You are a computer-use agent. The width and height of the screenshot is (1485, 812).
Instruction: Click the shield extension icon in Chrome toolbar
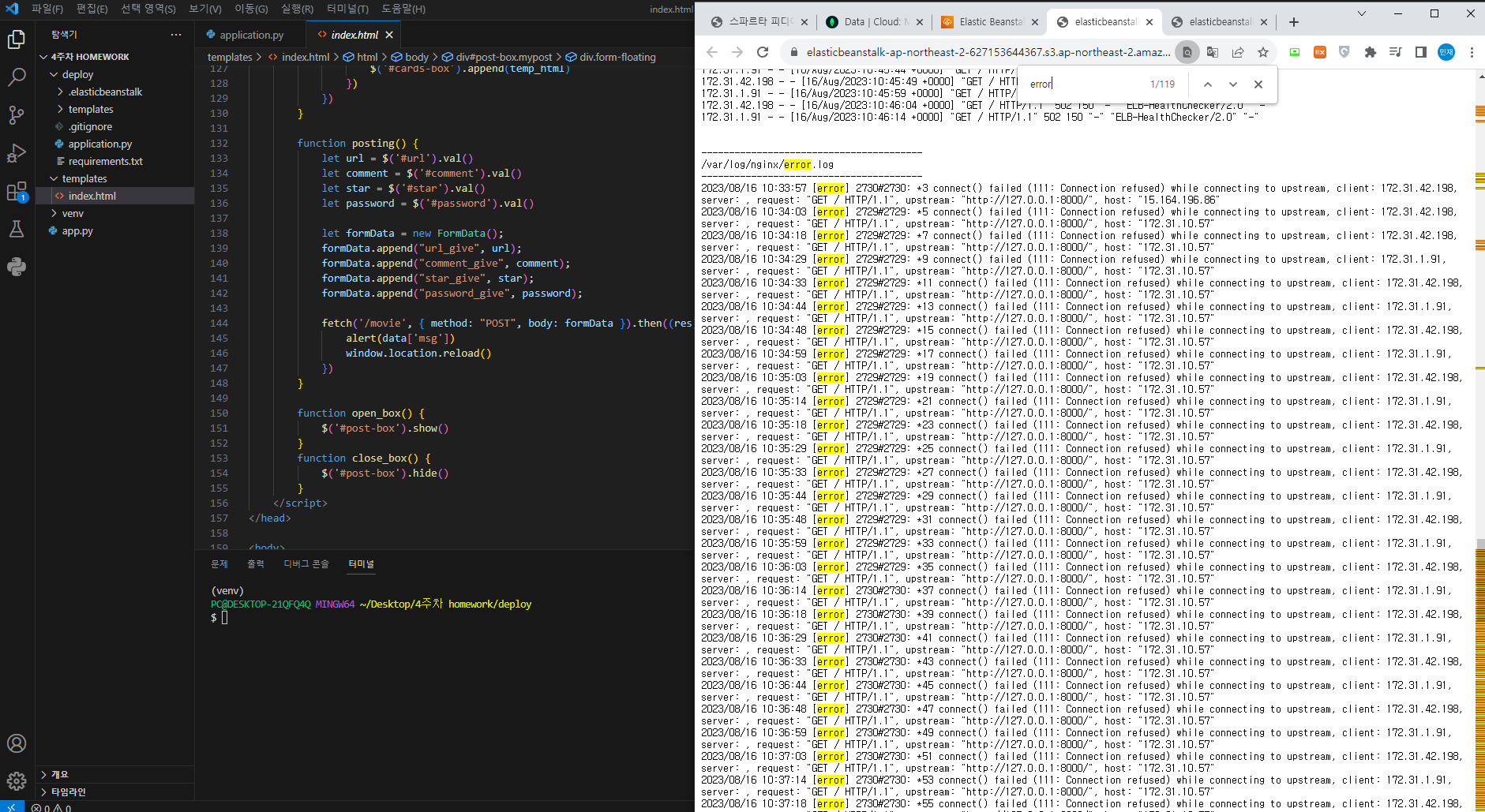pos(1344,52)
